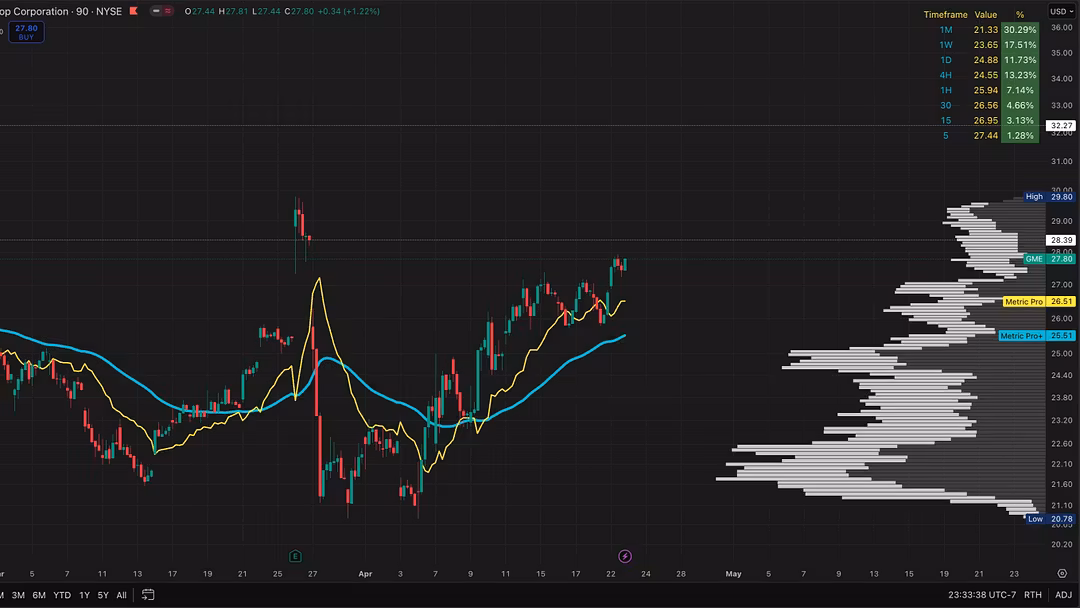Select the YTD date range
1080x608 pixels.
pos(62,595)
